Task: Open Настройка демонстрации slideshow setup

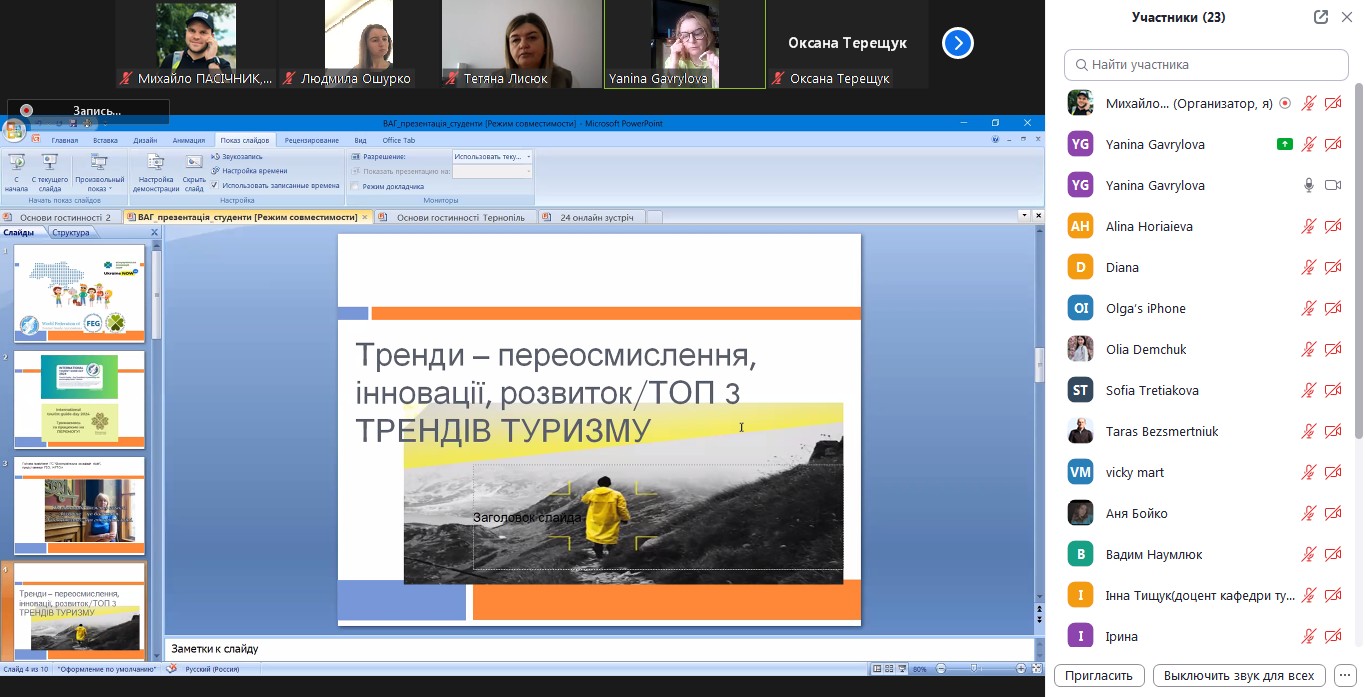Action: coord(156,172)
